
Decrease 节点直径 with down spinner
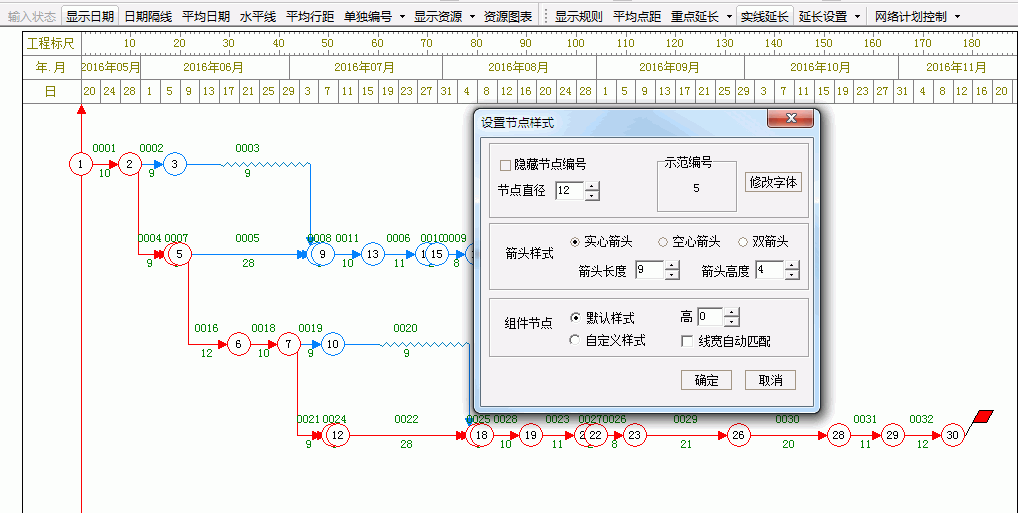pyautogui.click(x=592, y=195)
